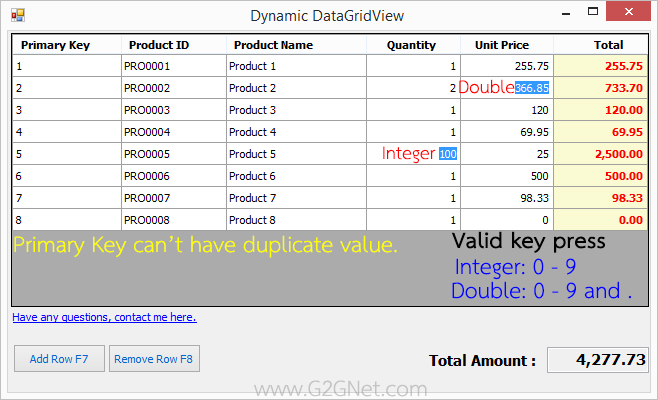Click the Product 1 name cell
658x400 pixels.
(296, 66)
